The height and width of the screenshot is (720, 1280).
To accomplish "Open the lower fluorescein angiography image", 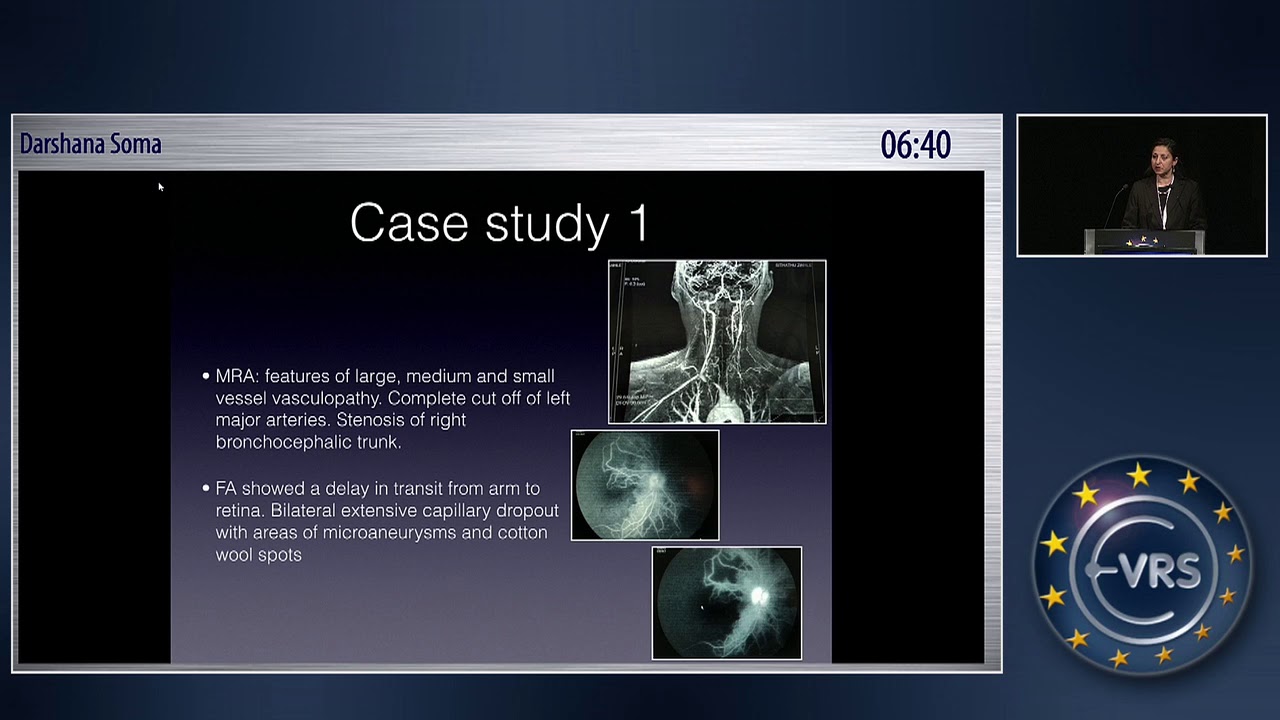I will pos(727,603).
